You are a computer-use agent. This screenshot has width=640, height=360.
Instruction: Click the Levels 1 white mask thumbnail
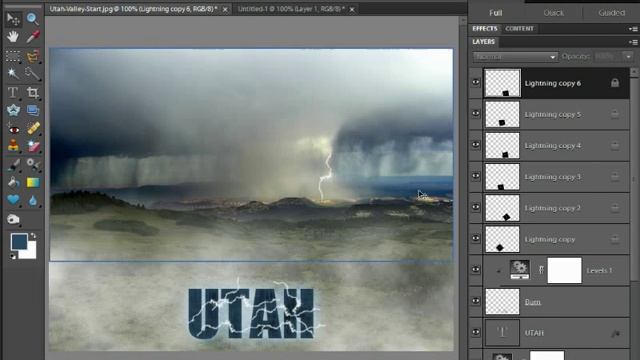[x=564, y=270]
